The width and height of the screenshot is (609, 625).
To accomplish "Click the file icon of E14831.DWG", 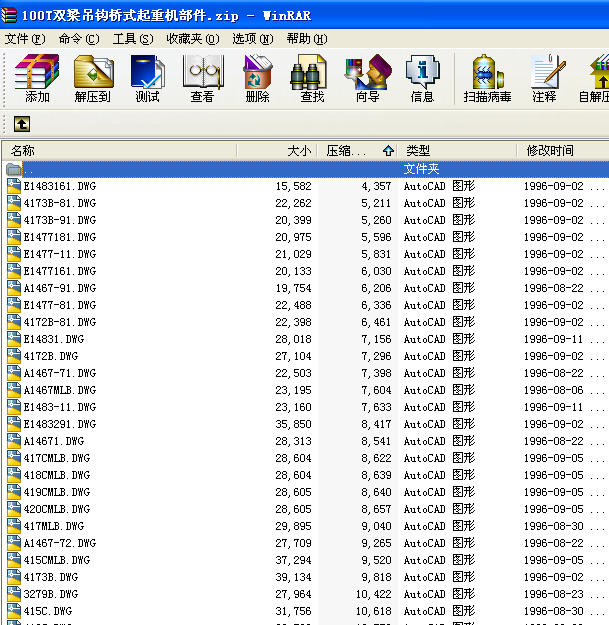I will (14, 339).
